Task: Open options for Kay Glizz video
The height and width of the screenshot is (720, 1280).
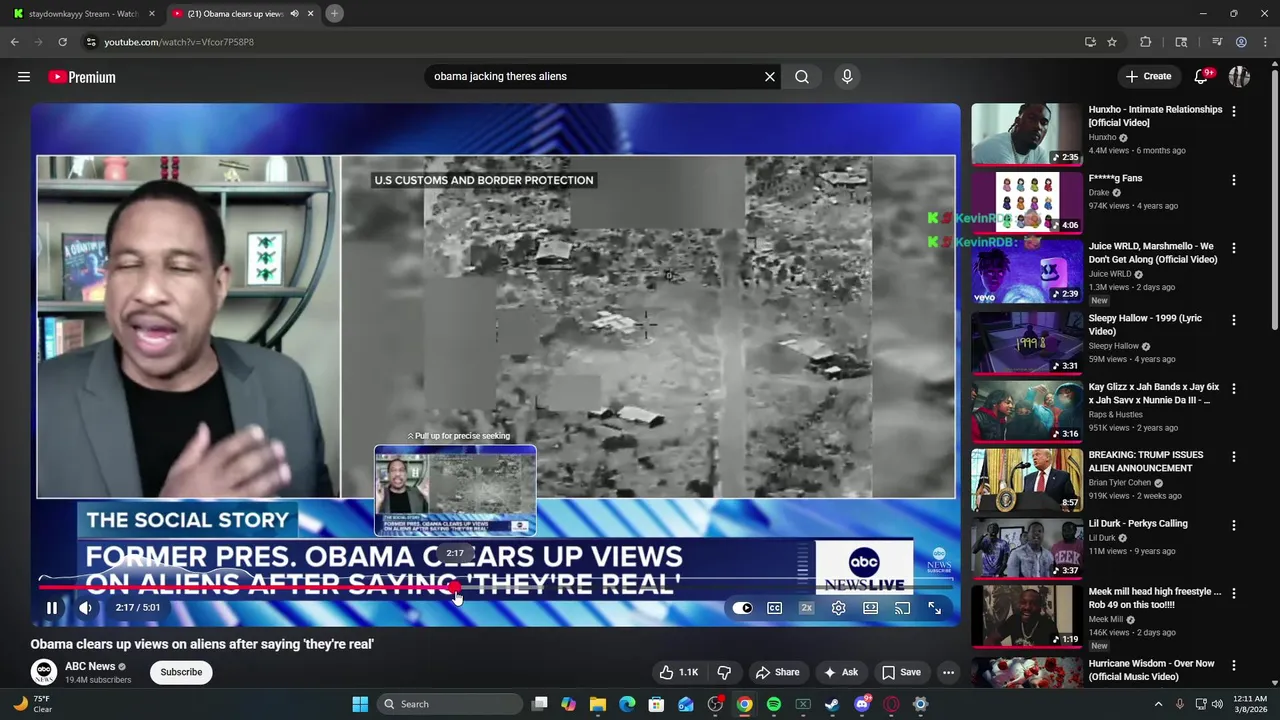Action: click(x=1234, y=389)
